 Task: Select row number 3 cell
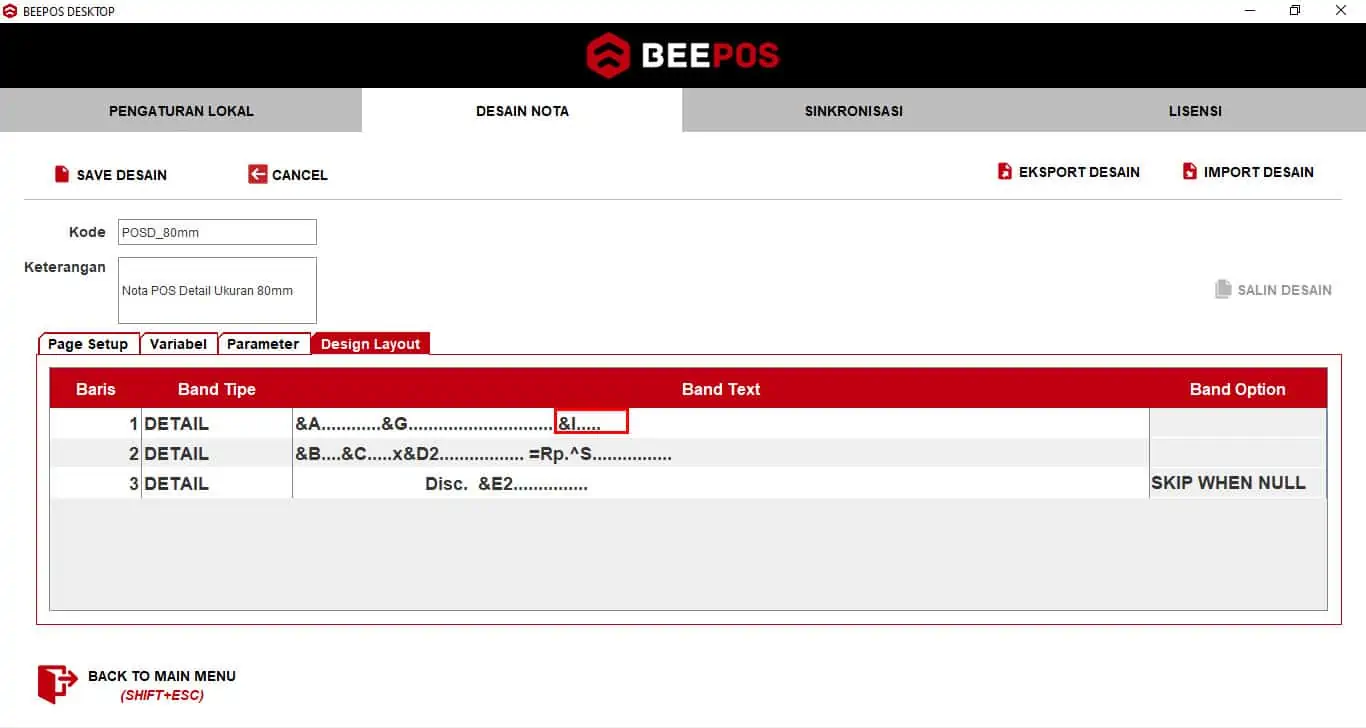point(96,483)
